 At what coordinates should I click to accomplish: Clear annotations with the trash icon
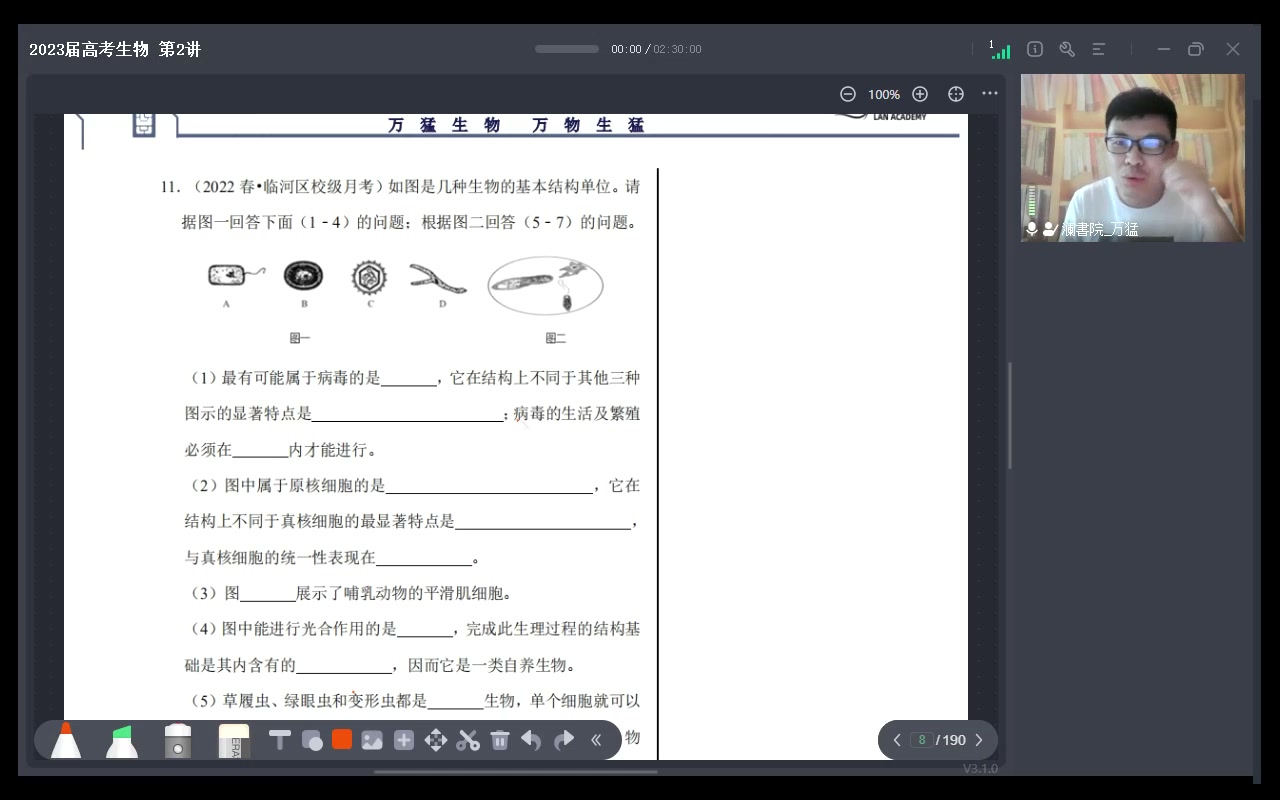click(x=500, y=740)
